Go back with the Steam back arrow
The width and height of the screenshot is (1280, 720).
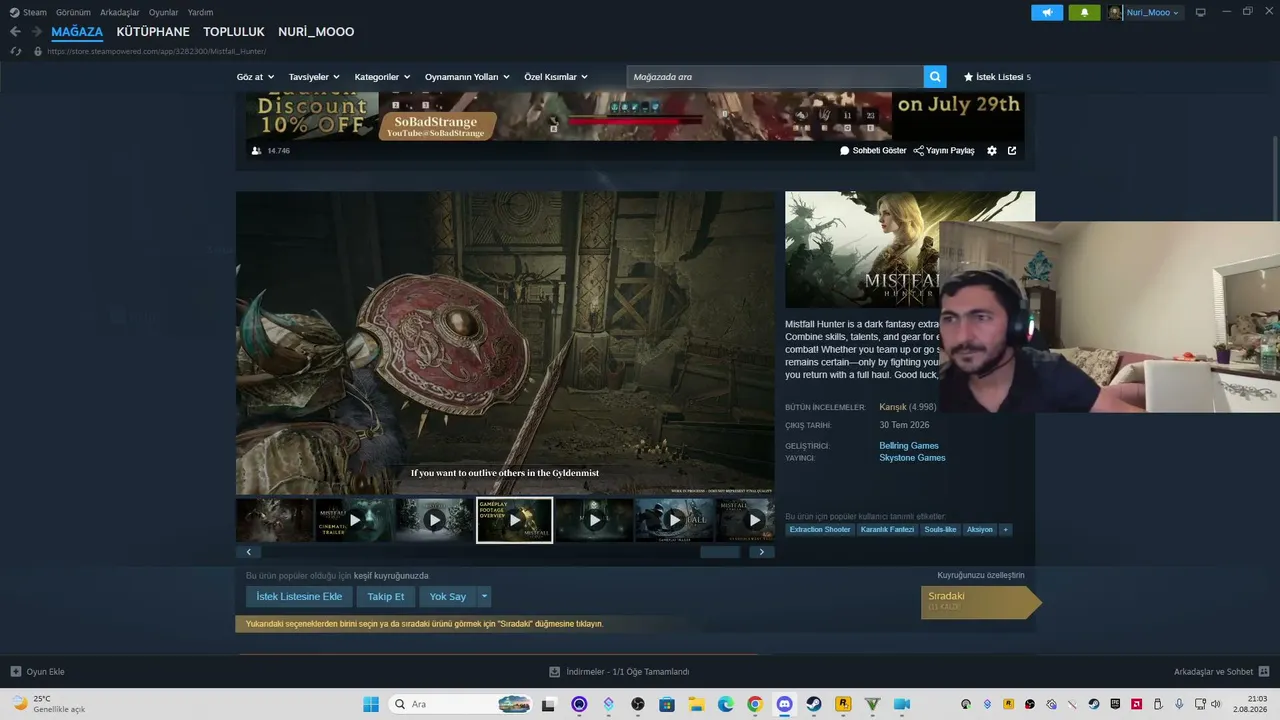pos(15,32)
